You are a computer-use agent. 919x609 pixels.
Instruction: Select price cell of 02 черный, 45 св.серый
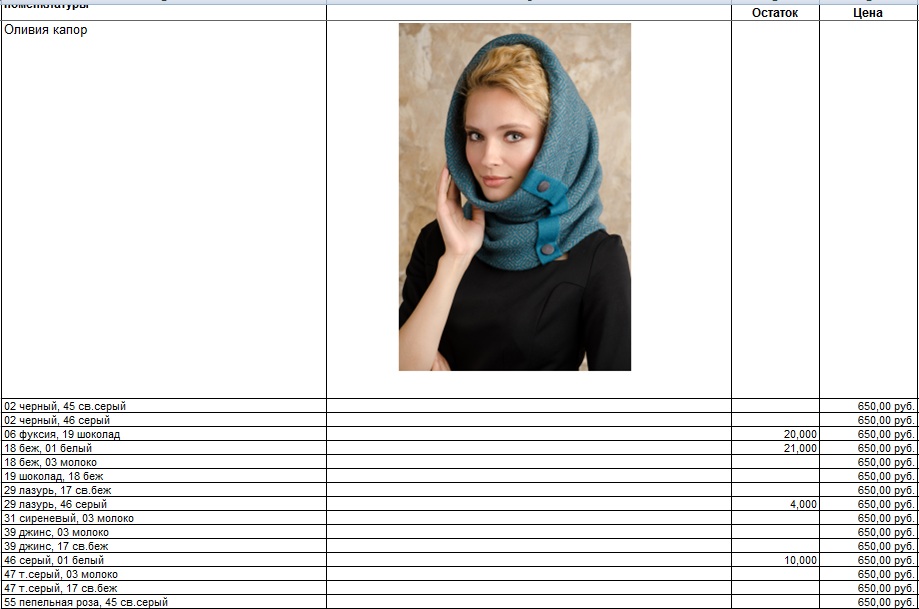(x=868, y=406)
